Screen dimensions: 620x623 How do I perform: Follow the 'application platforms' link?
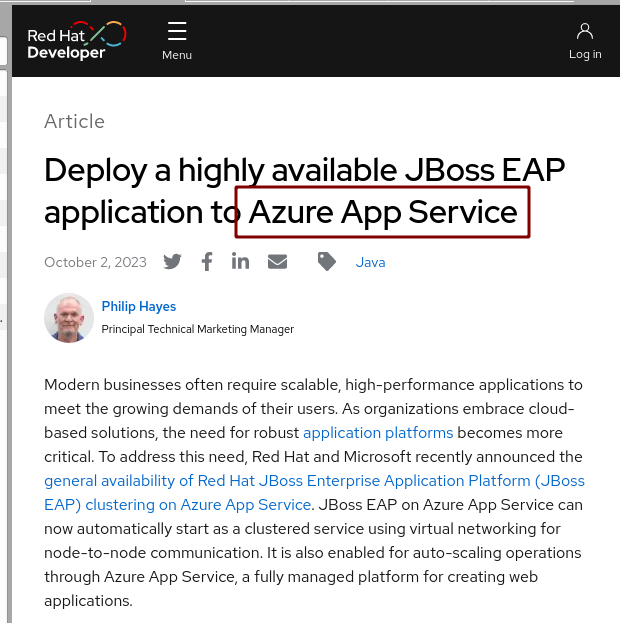coord(378,433)
